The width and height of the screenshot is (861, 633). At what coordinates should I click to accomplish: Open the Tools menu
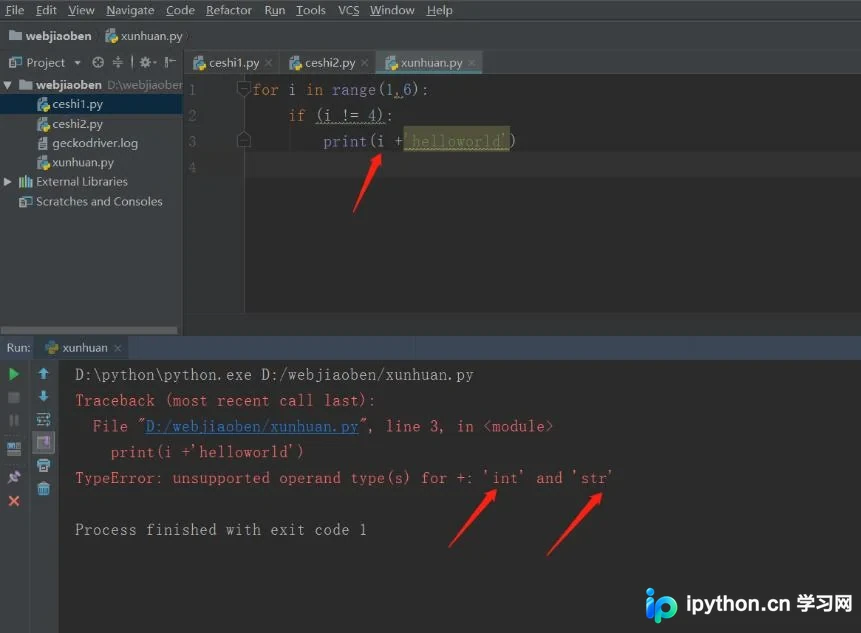(x=311, y=10)
